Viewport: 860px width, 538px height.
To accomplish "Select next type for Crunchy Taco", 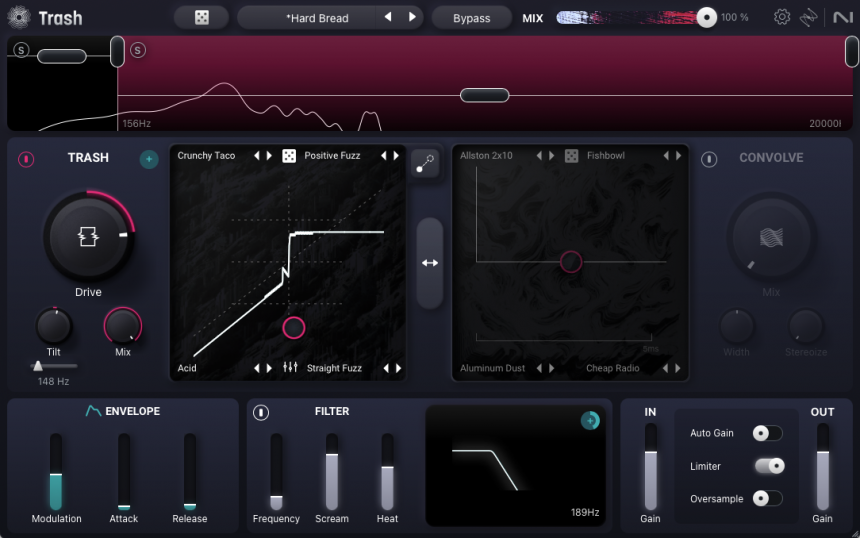I will point(269,156).
